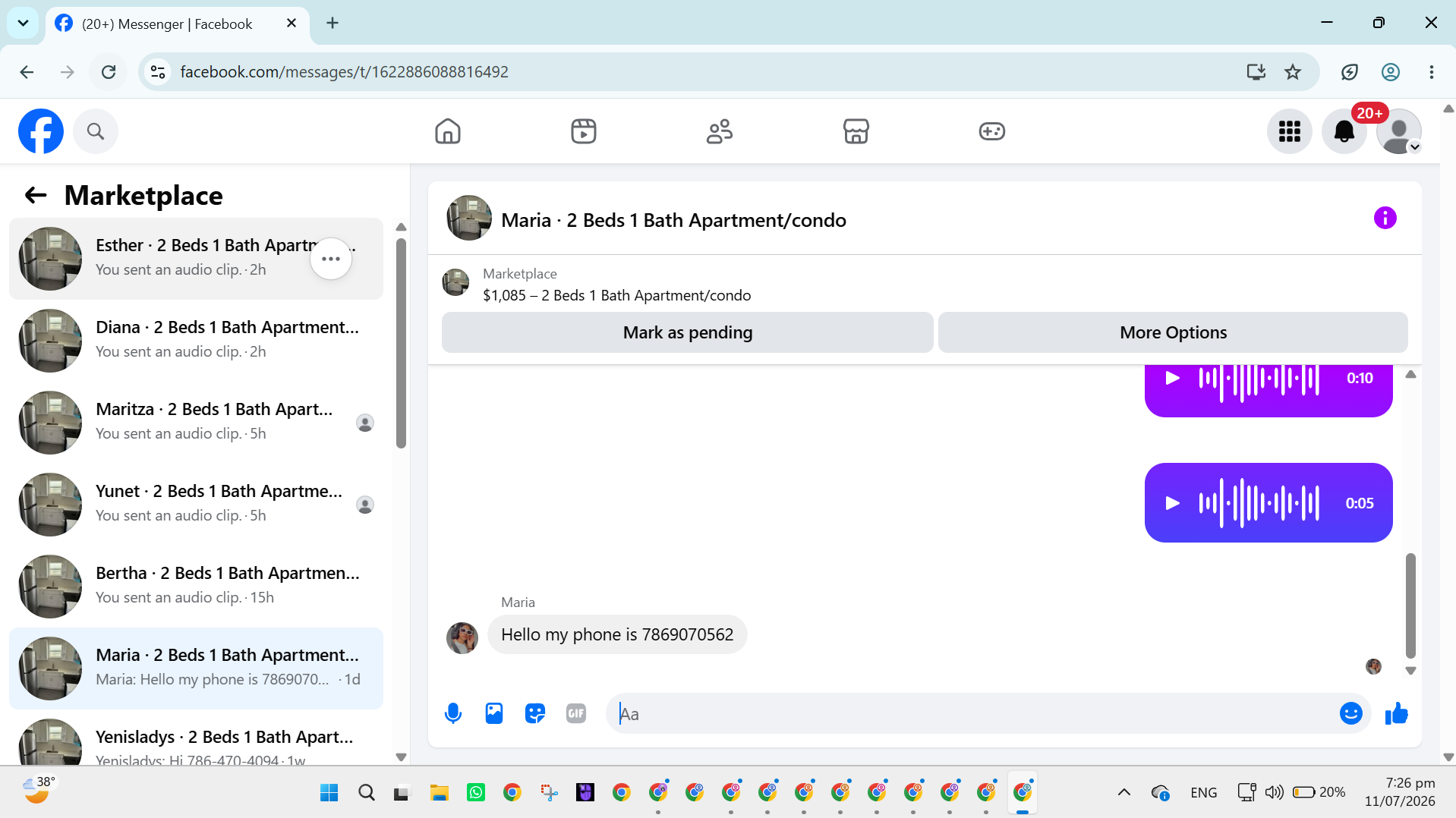Open the $1,085 apartment listing link

pos(616,295)
